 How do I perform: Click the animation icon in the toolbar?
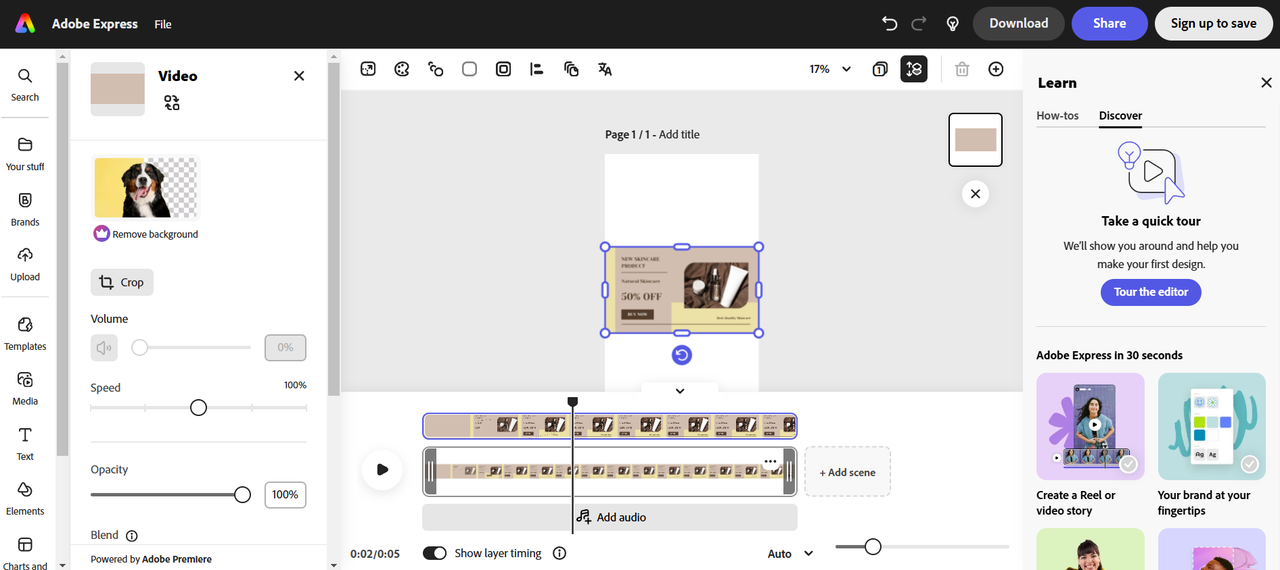point(435,69)
